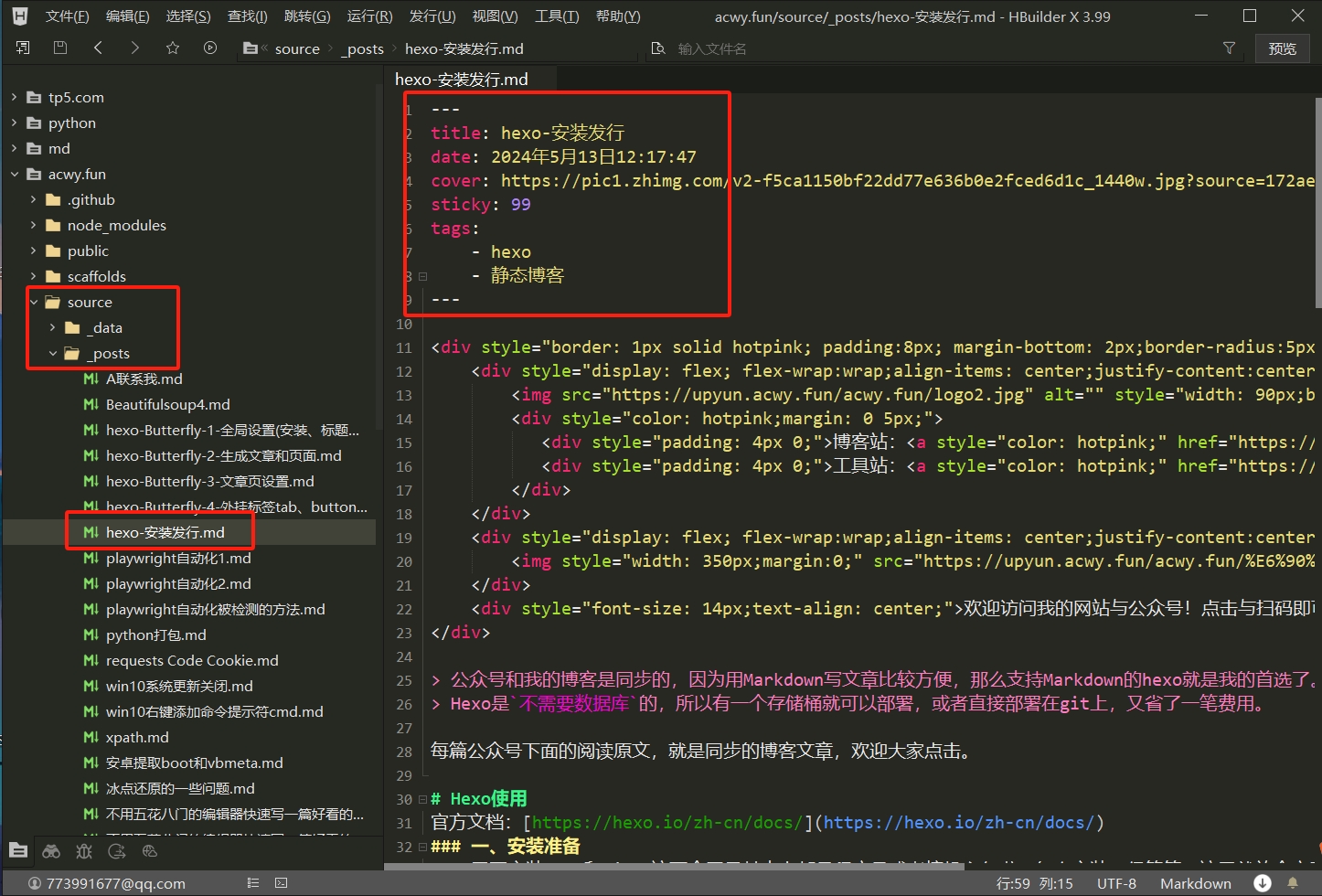Expand the tp5.com project
Image resolution: width=1322 pixels, height=896 pixels.
[14, 97]
